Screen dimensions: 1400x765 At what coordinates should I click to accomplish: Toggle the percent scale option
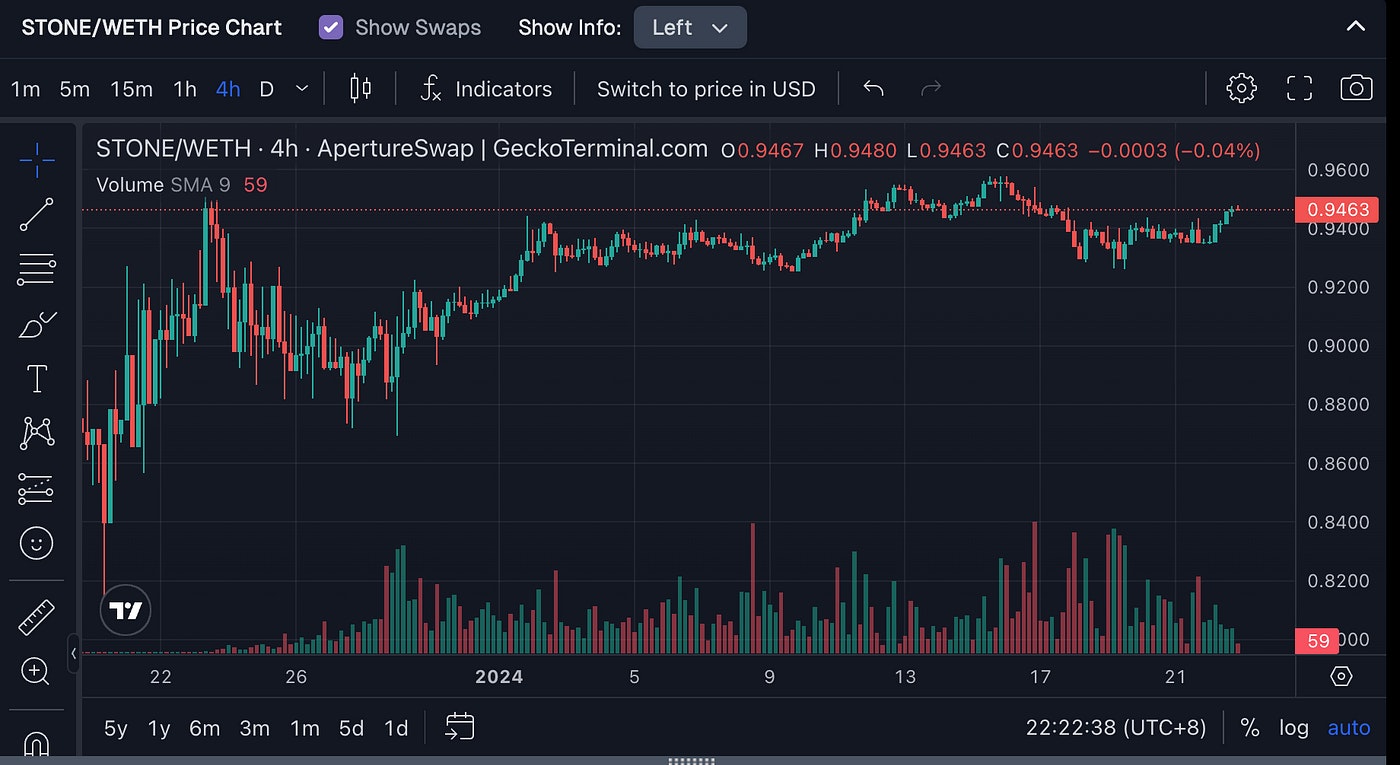point(1249,727)
